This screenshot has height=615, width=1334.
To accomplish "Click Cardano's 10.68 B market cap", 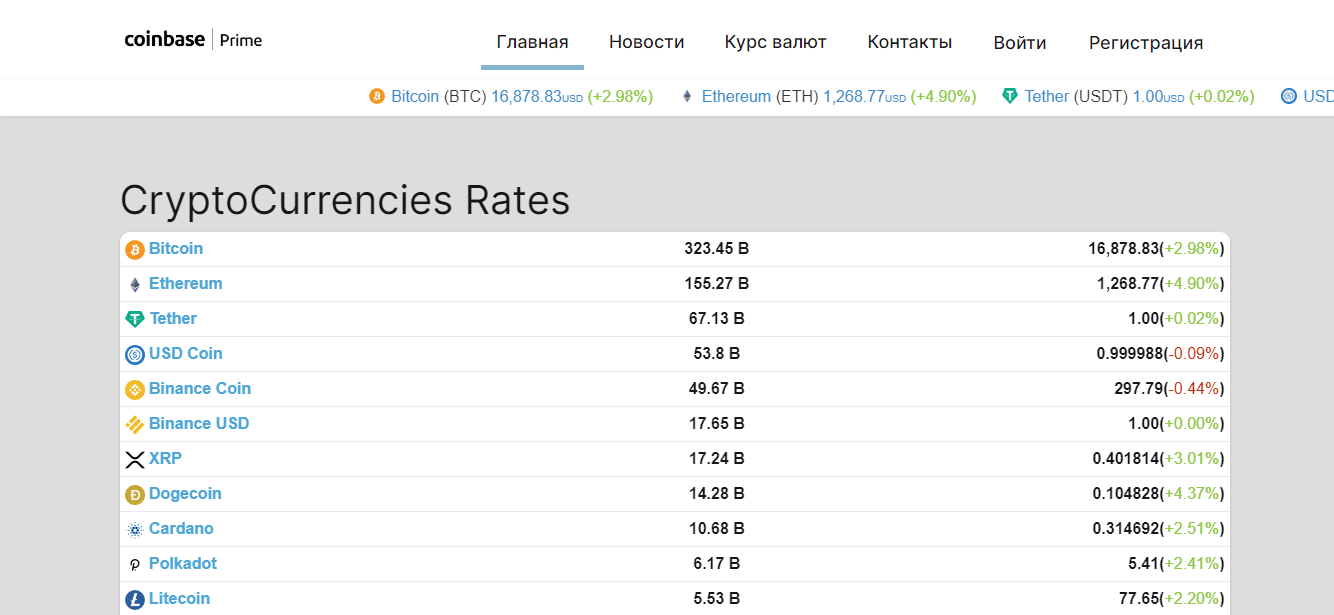I will point(717,528).
